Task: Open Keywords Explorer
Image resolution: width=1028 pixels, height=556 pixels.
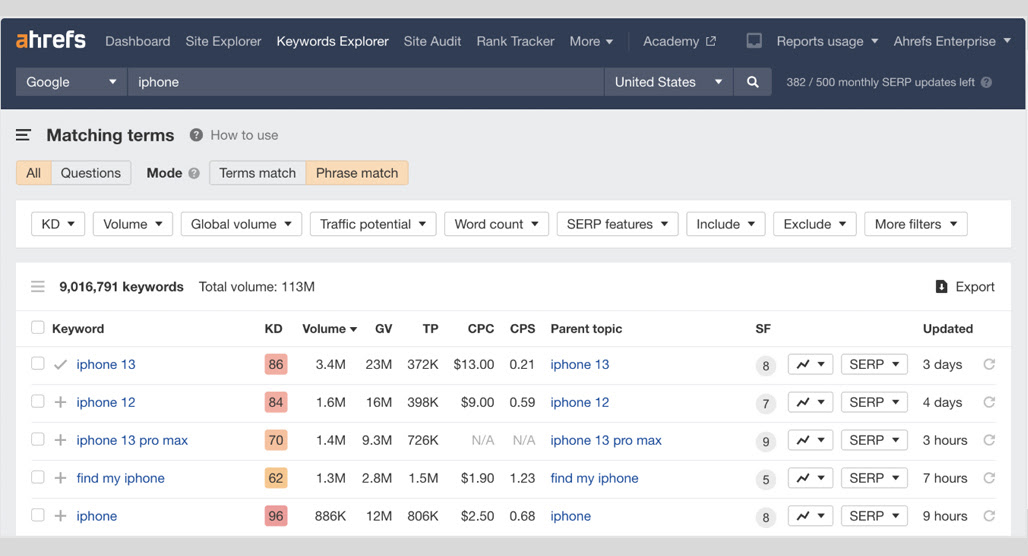Action: (x=332, y=41)
